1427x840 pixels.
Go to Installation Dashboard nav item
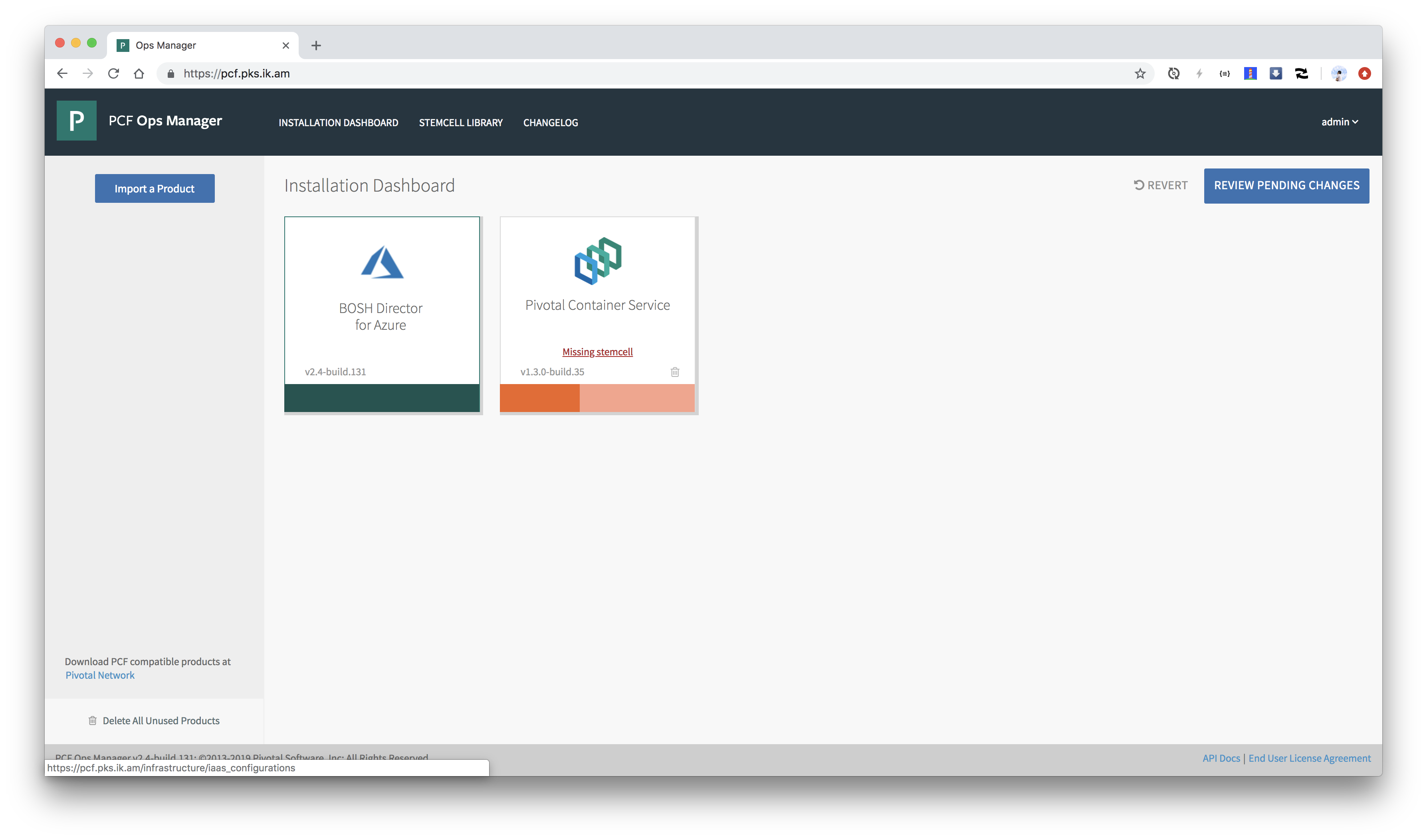338,123
